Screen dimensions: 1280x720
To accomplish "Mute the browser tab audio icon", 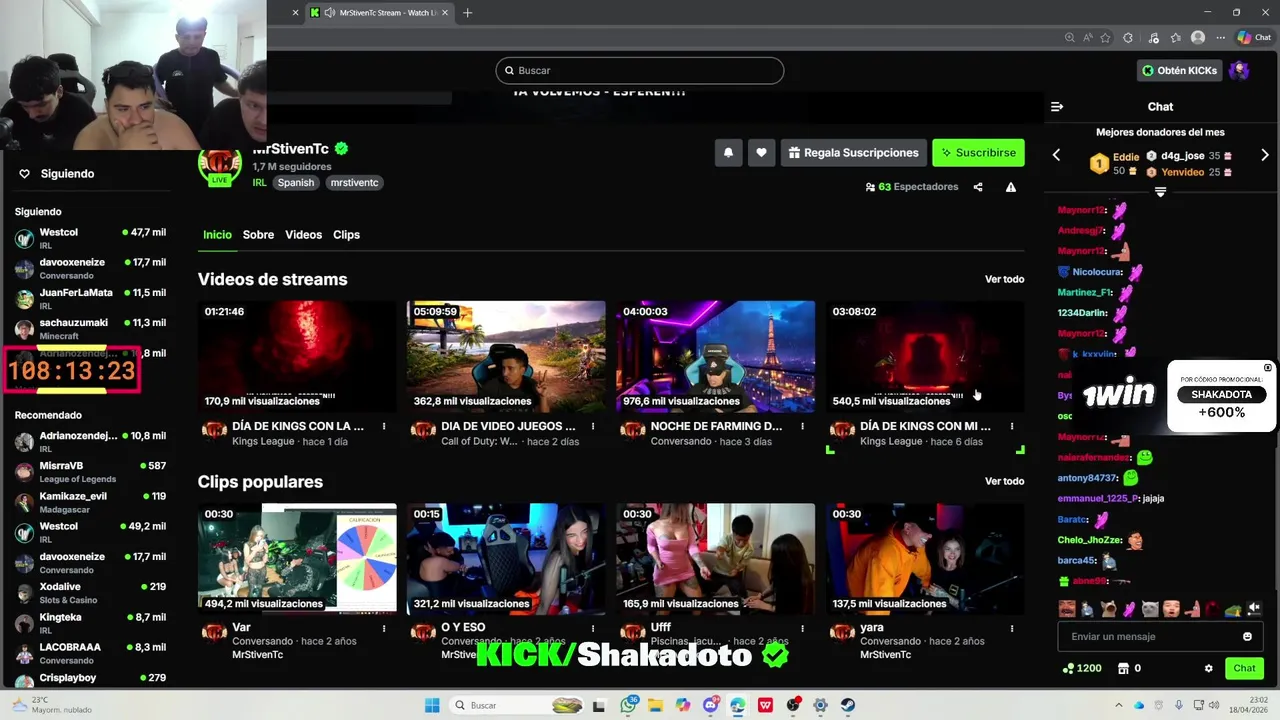I will [330, 13].
